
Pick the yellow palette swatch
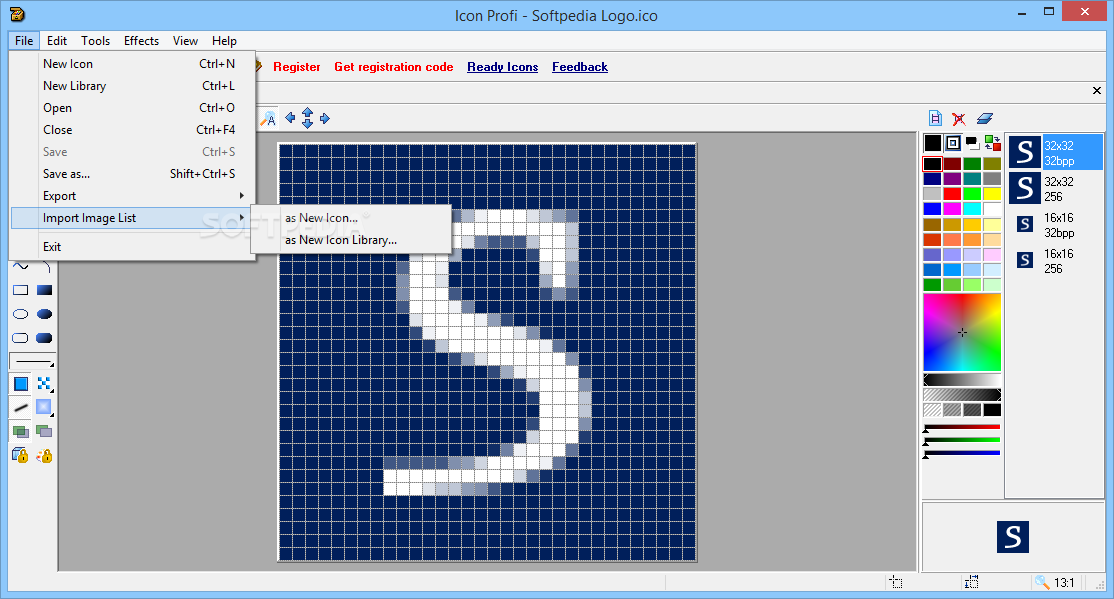pyautogui.click(x=992, y=194)
